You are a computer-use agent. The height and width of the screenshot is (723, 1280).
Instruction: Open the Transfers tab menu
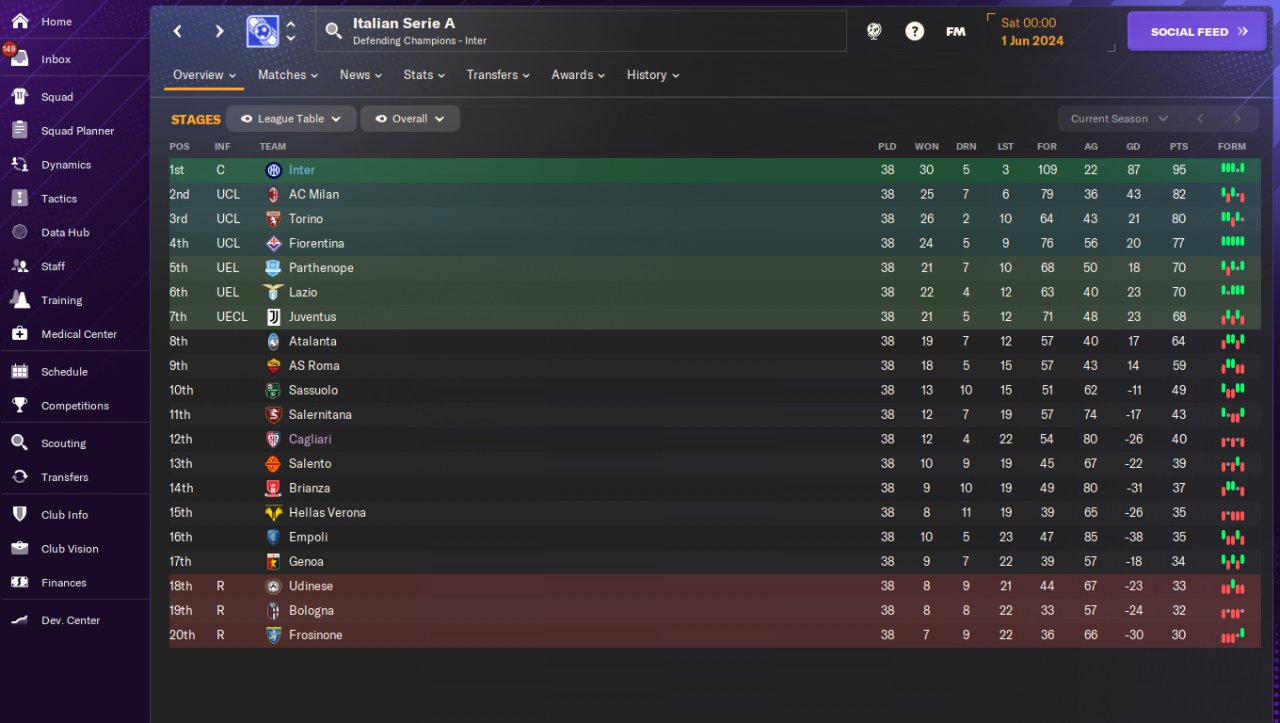(x=497, y=75)
